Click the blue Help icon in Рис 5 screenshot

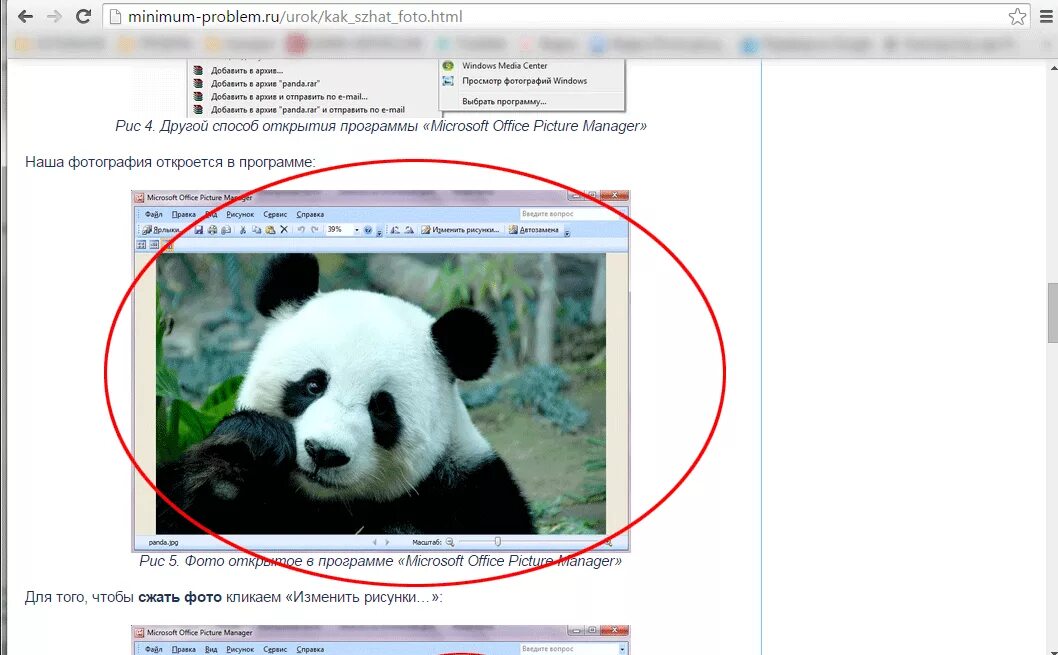368,230
